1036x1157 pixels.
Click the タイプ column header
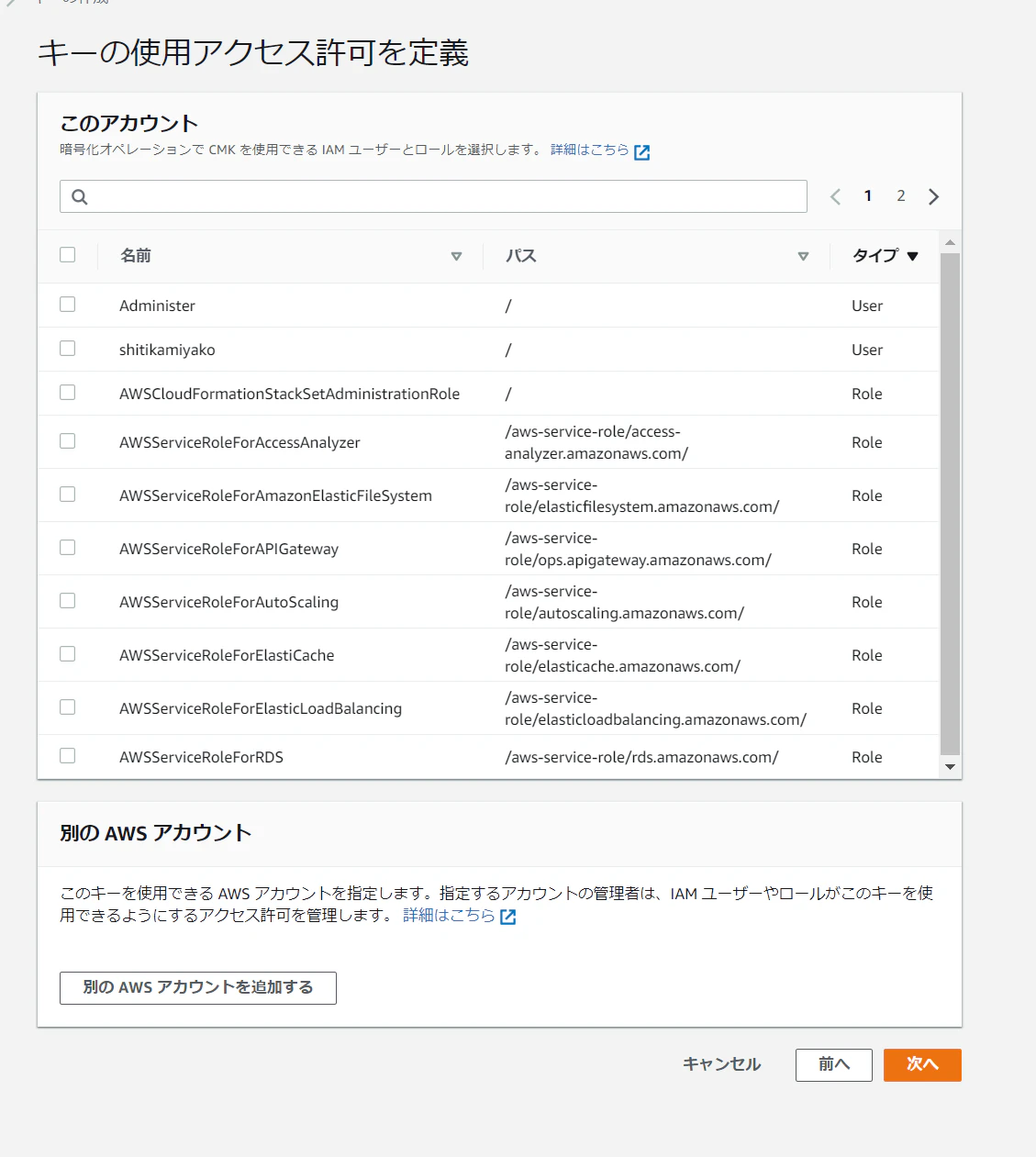click(875, 256)
